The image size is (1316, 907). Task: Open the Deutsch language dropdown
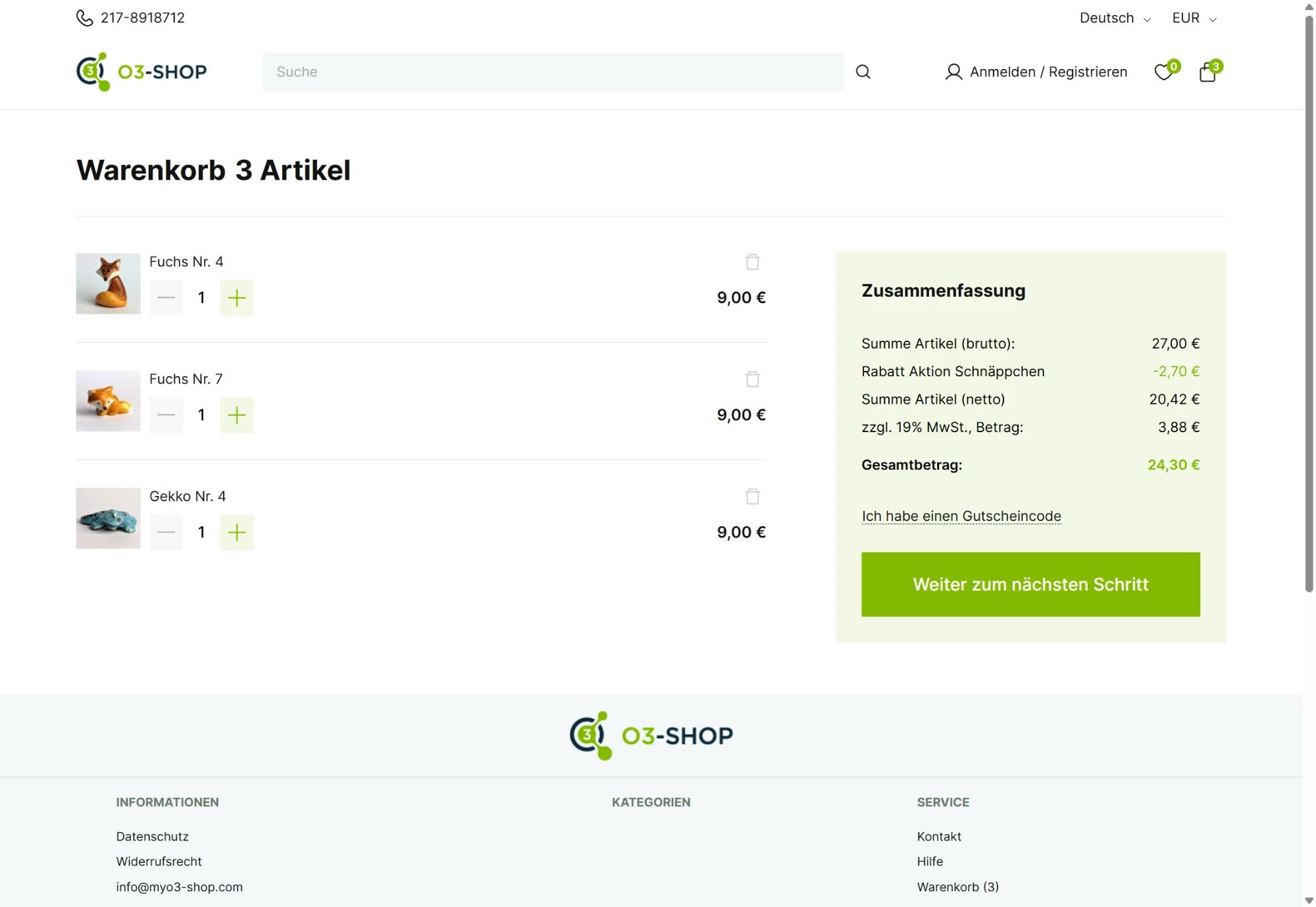[1115, 18]
